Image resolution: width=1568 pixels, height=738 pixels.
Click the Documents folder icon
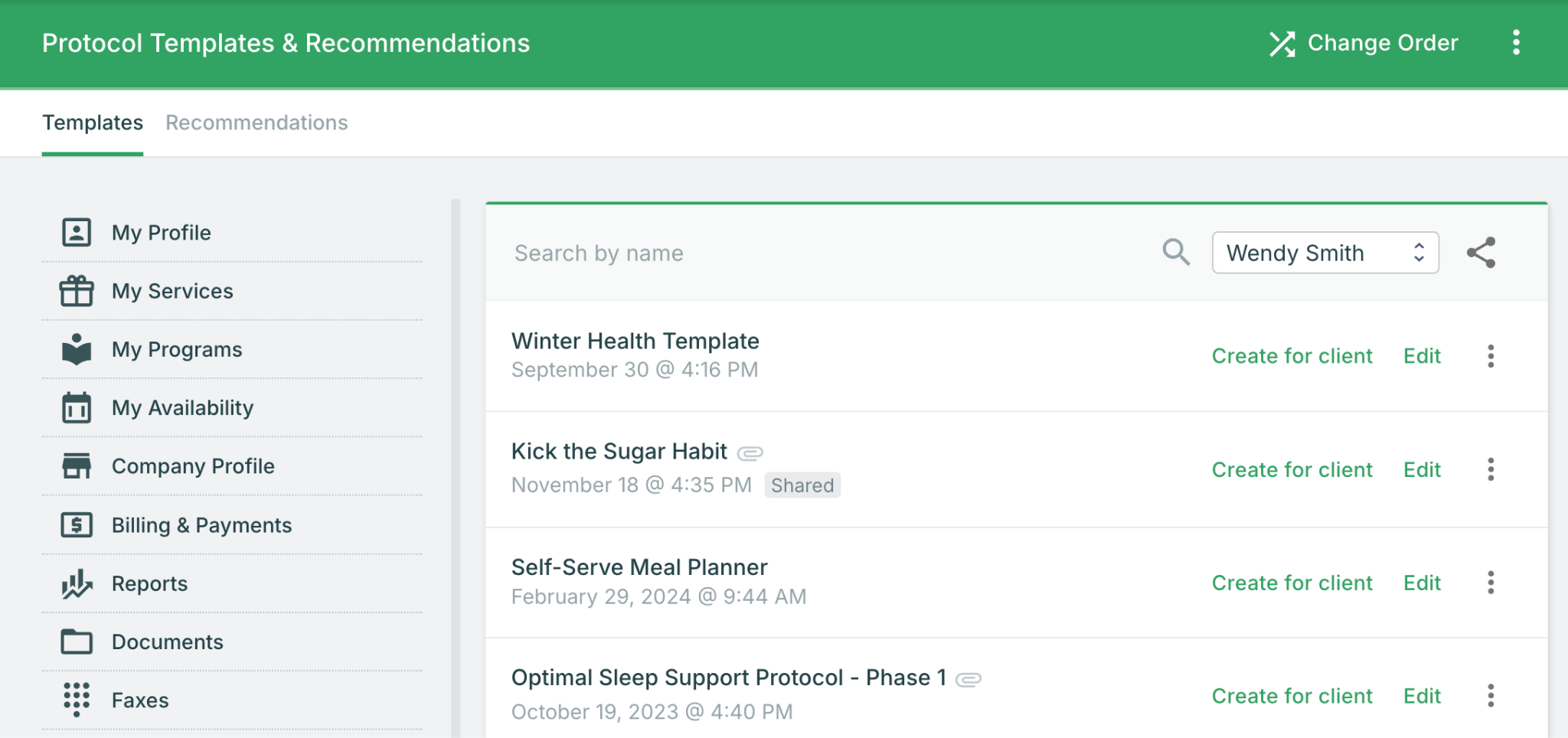pyautogui.click(x=77, y=642)
